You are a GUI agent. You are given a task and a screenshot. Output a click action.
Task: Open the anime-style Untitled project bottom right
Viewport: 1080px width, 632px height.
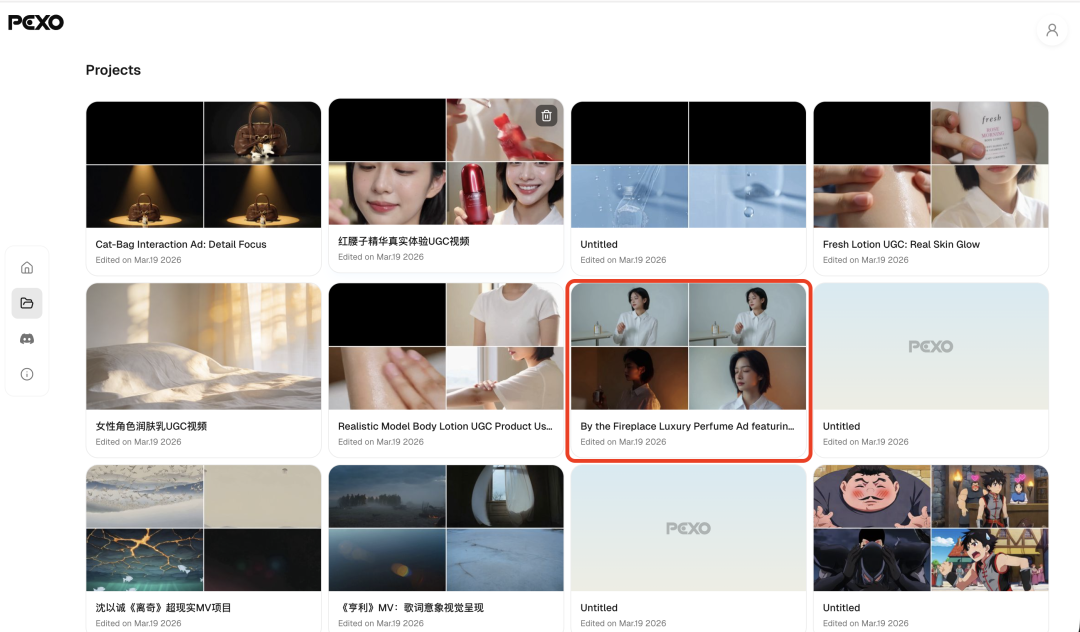click(x=930, y=528)
